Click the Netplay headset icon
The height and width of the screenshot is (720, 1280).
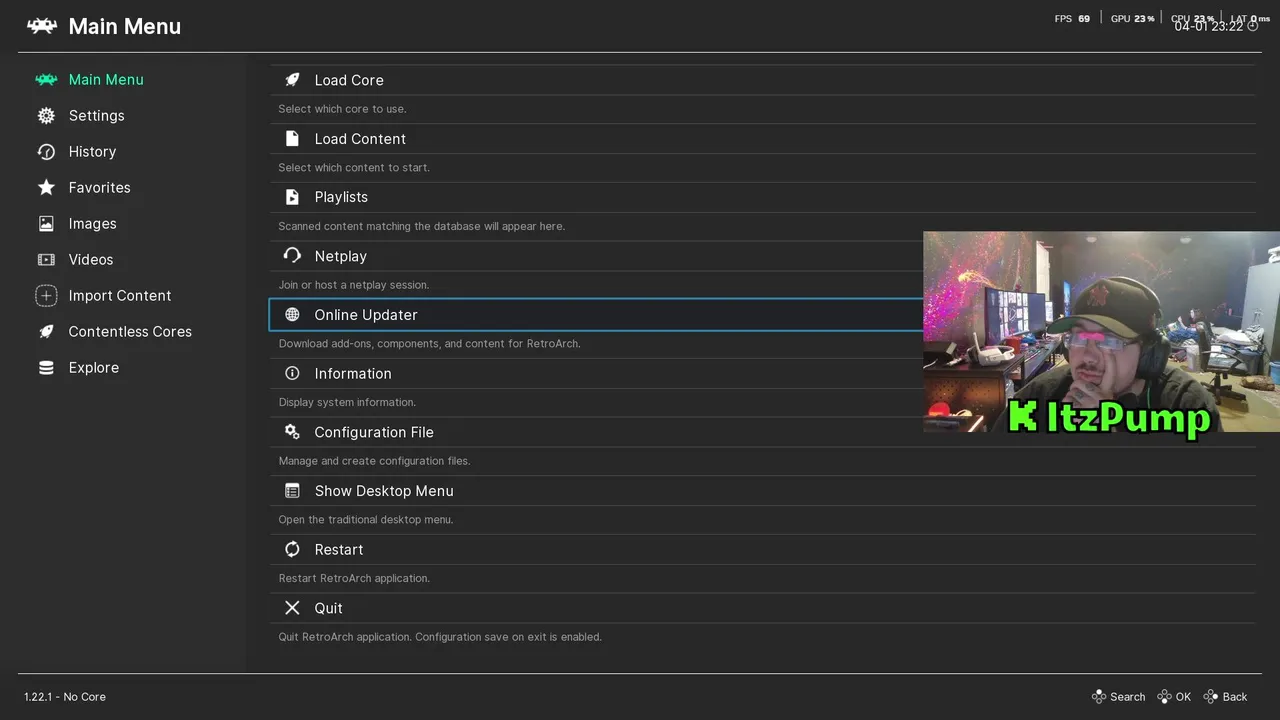pyautogui.click(x=292, y=256)
